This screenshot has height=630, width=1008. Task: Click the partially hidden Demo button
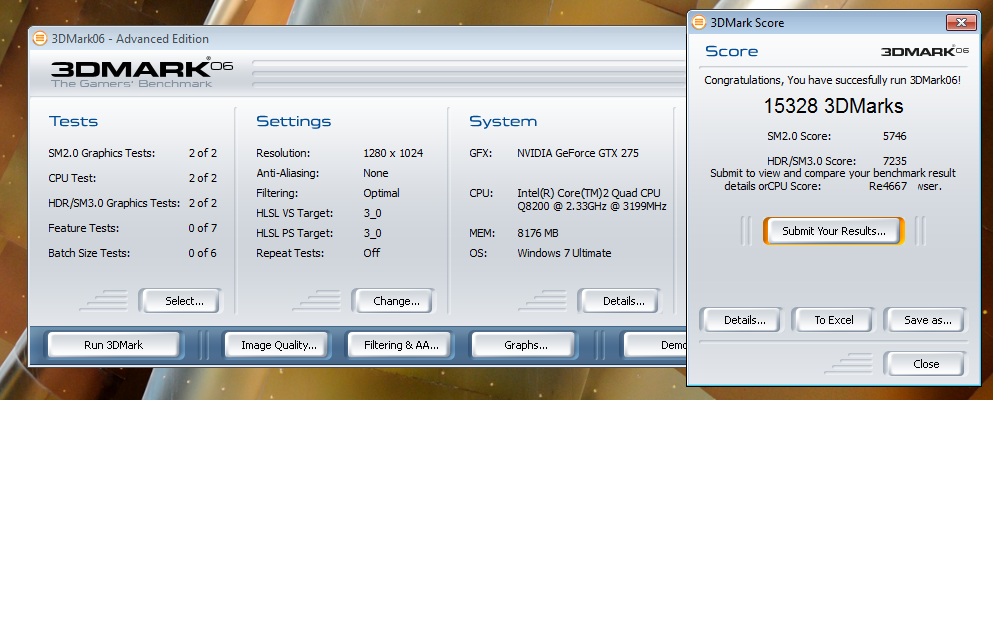tap(655, 345)
